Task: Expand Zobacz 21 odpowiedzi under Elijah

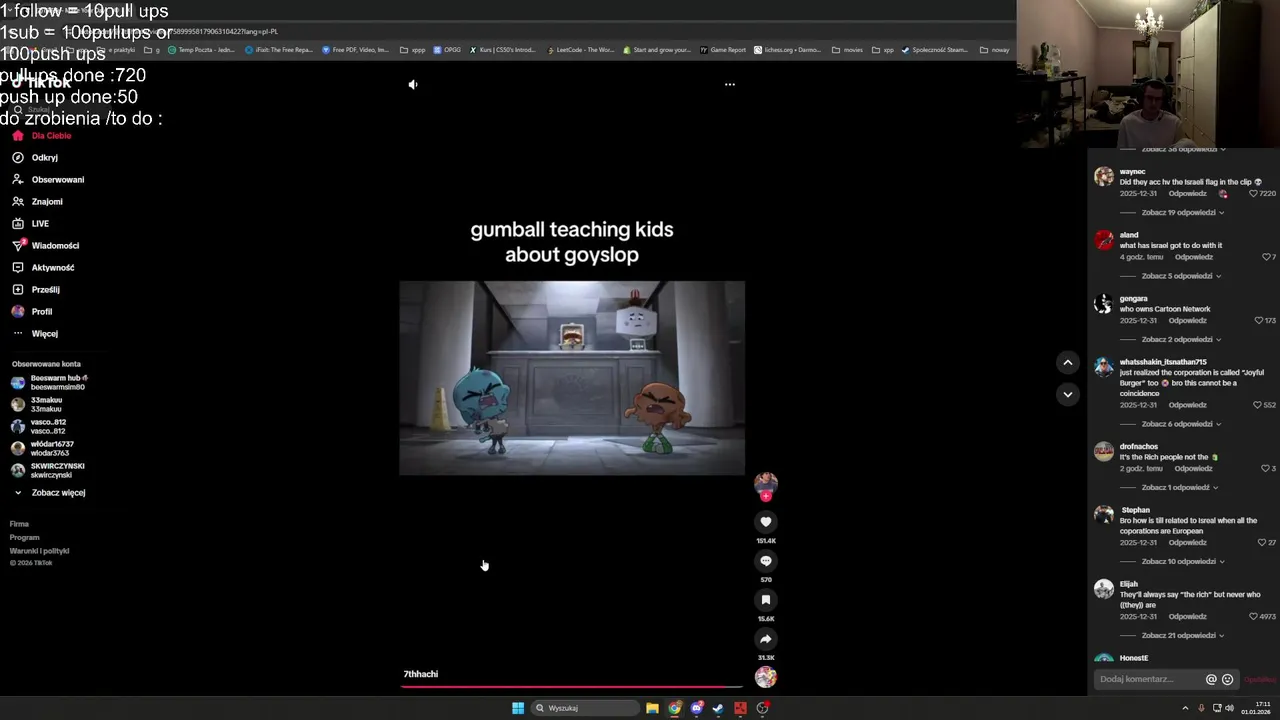Action: pos(1183,636)
